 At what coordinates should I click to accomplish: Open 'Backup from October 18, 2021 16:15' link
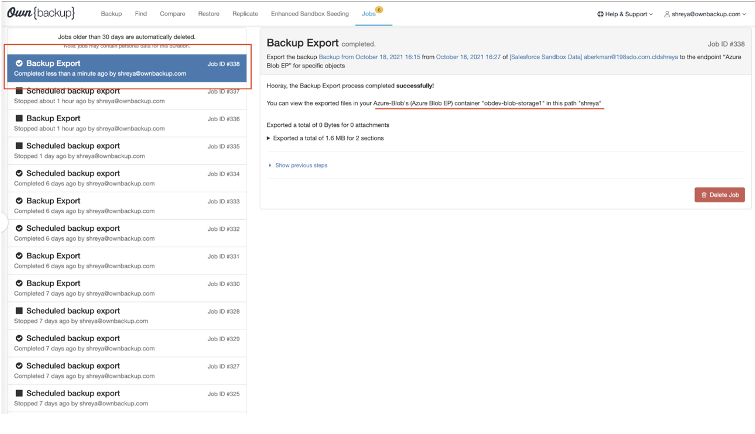click(369, 57)
